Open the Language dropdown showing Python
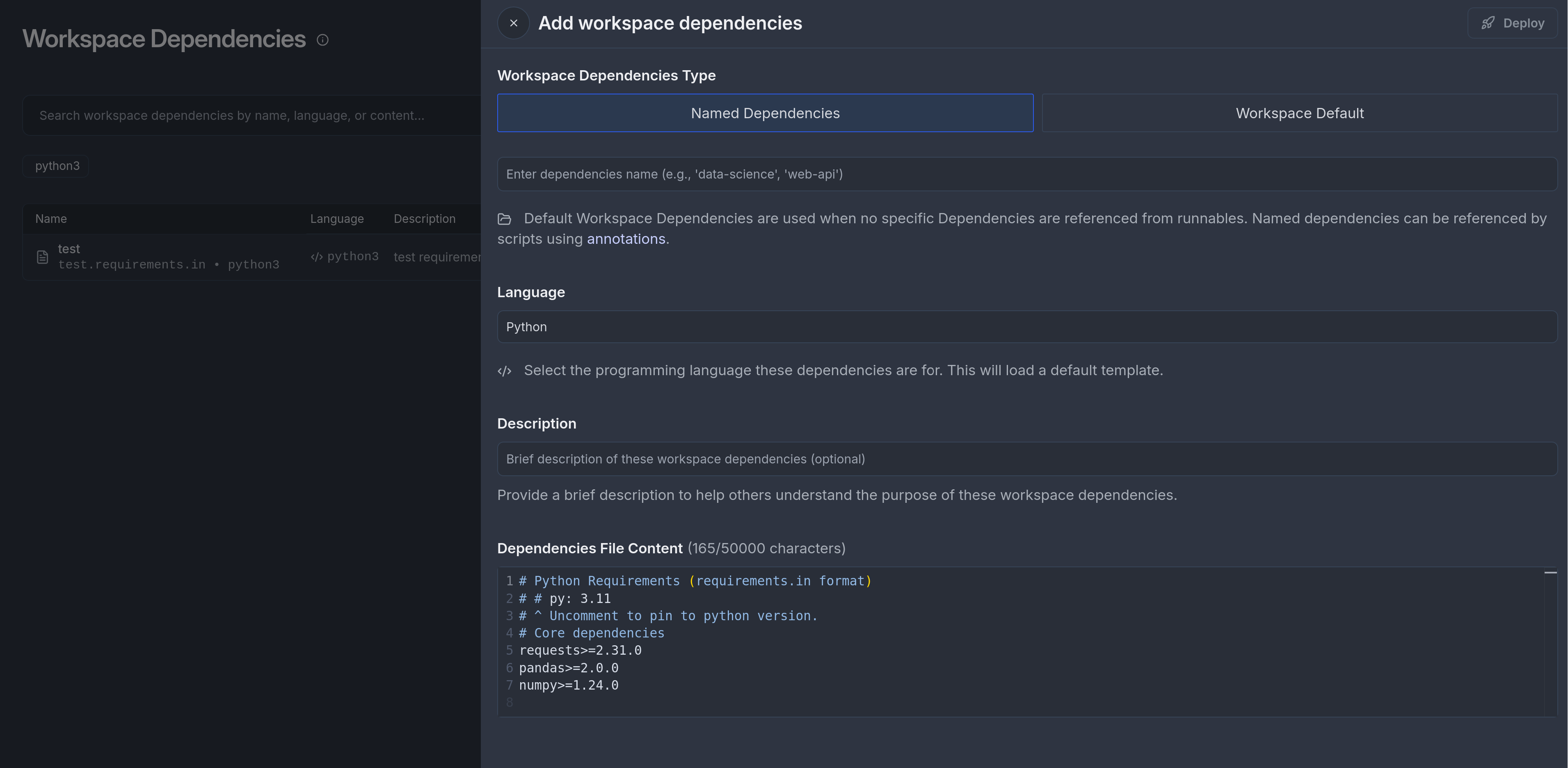1568x768 pixels. pyautogui.click(x=1027, y=327)
